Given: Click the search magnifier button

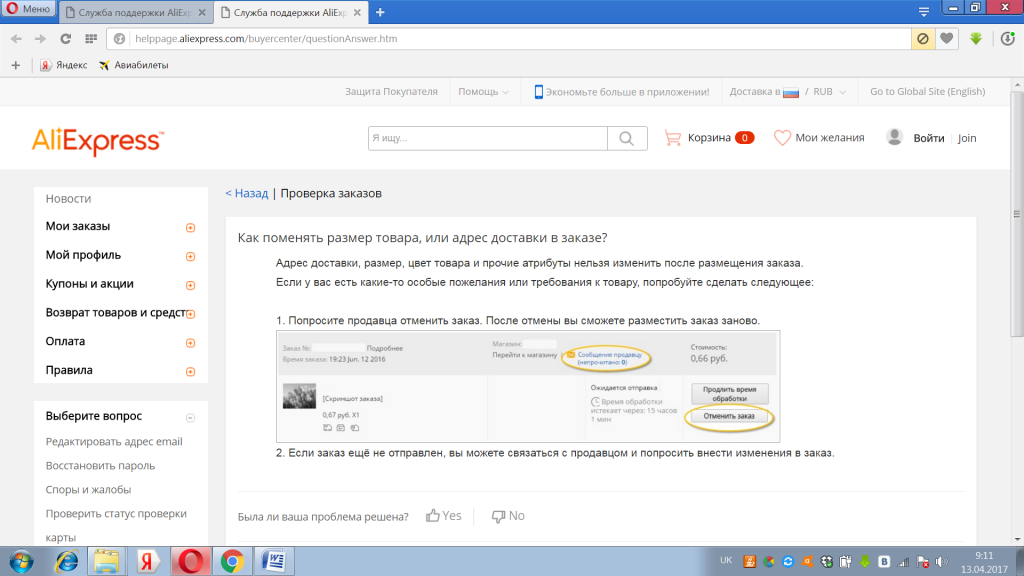Looking at the screenshot, I should [627, 138].
